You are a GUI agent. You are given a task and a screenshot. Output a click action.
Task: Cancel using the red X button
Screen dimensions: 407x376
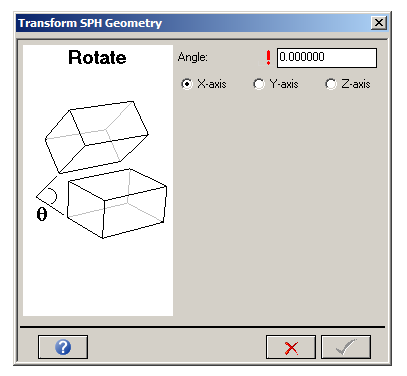[291, 347]
